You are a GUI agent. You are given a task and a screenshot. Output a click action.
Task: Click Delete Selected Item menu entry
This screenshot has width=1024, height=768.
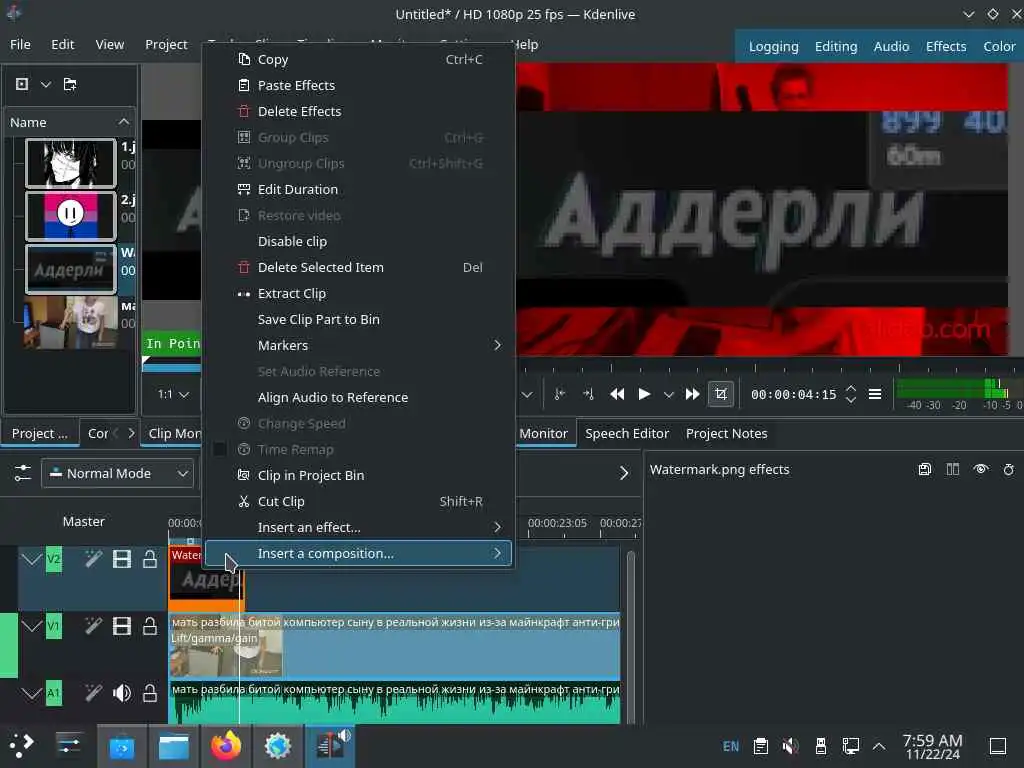coord(359,268)
